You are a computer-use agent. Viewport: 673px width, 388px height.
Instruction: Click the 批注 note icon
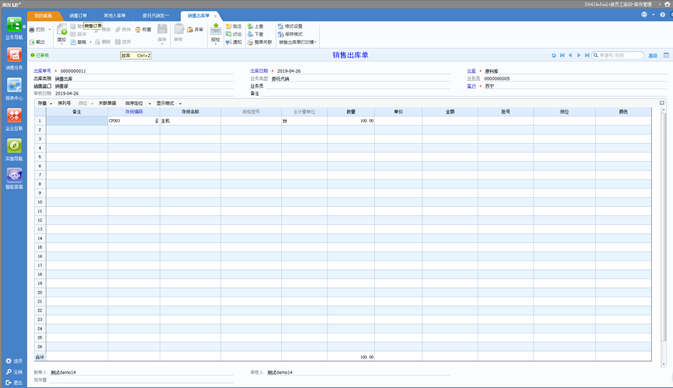[229, 26]
